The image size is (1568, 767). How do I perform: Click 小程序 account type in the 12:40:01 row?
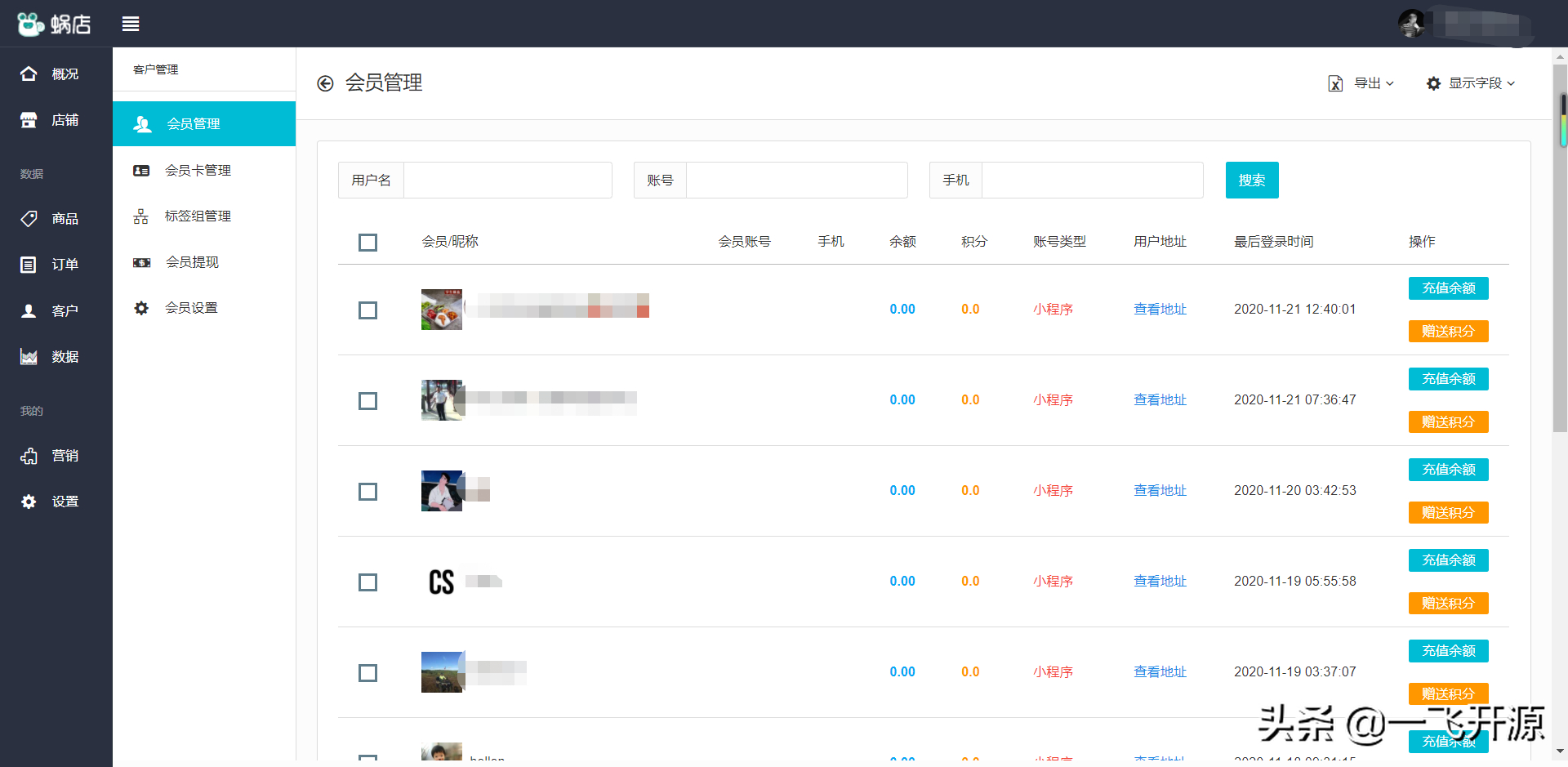click(x=1053, y=310)
